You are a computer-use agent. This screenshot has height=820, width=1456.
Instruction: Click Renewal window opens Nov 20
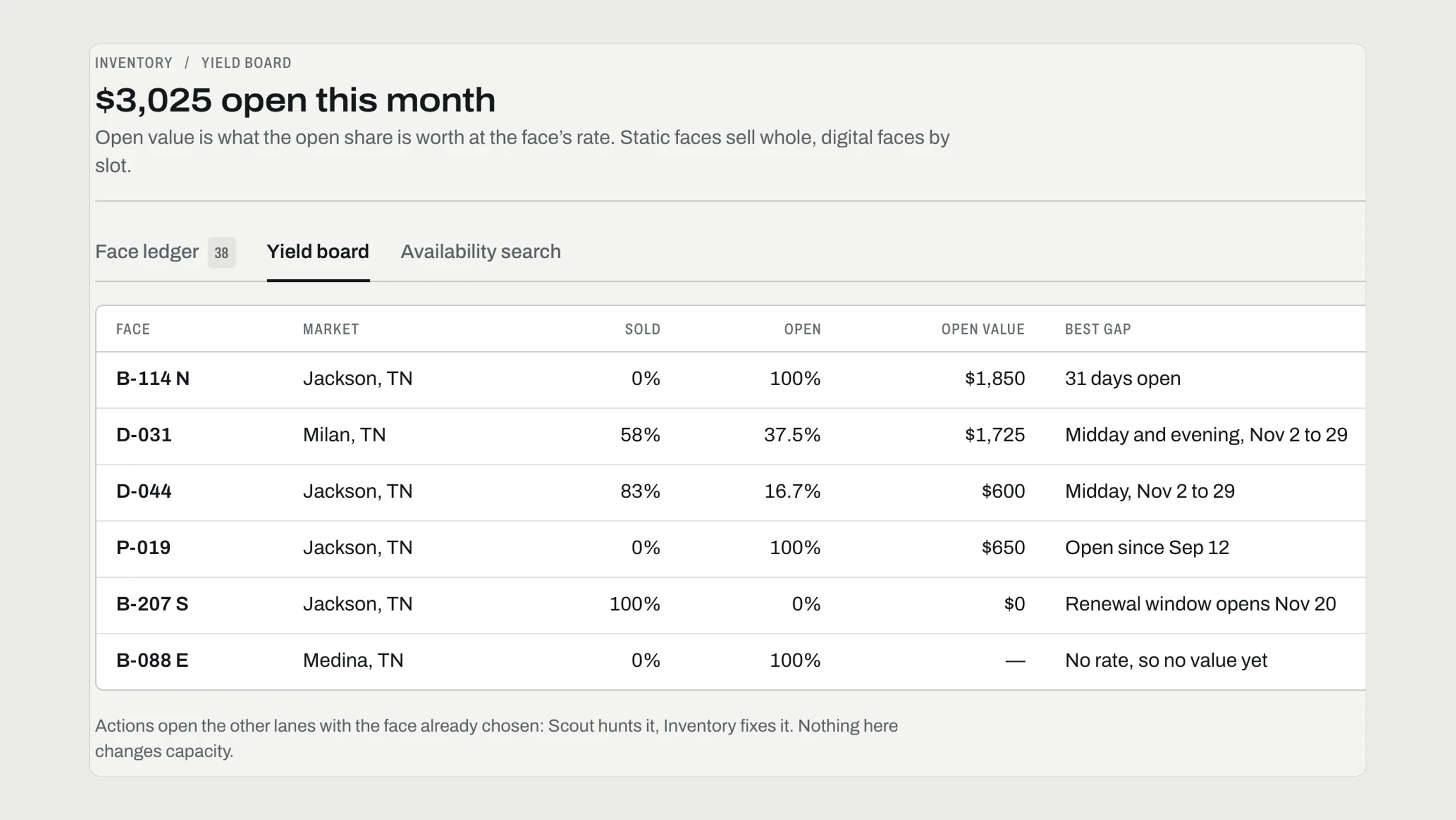point(1200,604)
